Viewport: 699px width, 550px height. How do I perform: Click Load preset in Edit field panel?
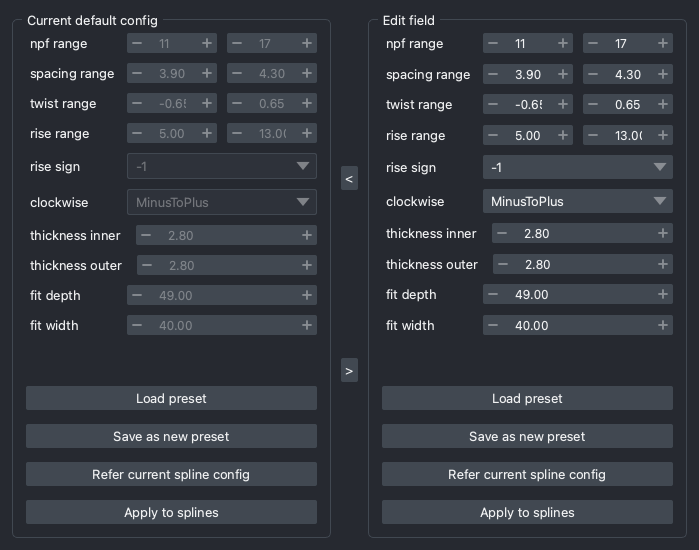[x=527, y=398]
